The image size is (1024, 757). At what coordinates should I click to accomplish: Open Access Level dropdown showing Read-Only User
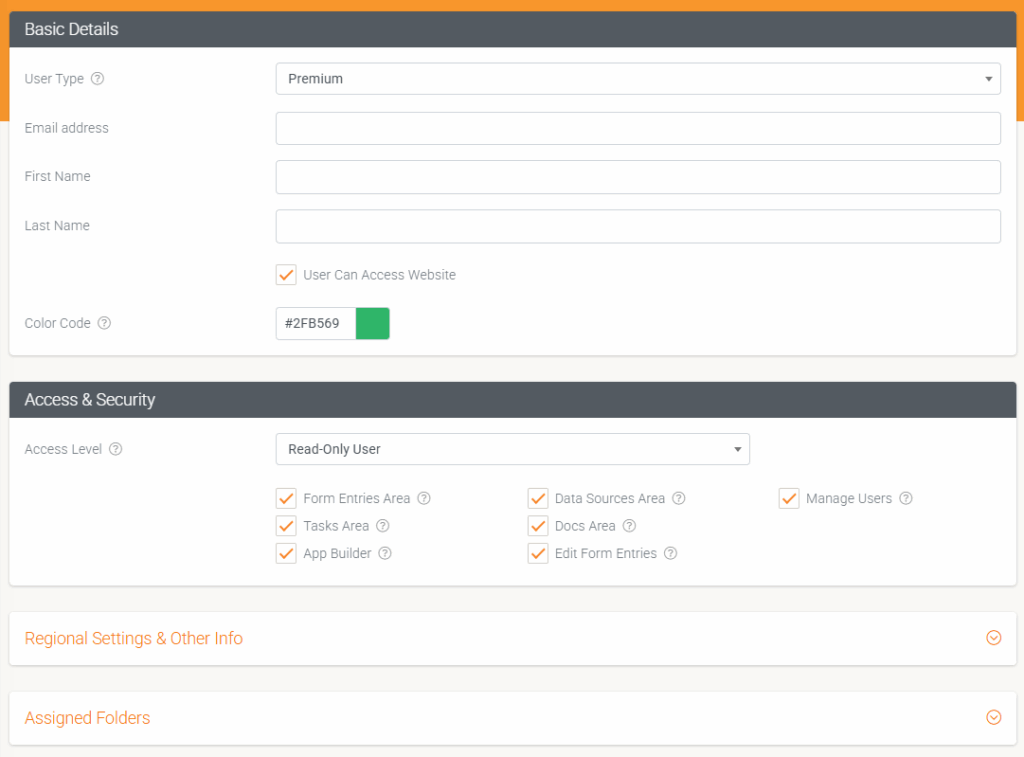[513, 449]
